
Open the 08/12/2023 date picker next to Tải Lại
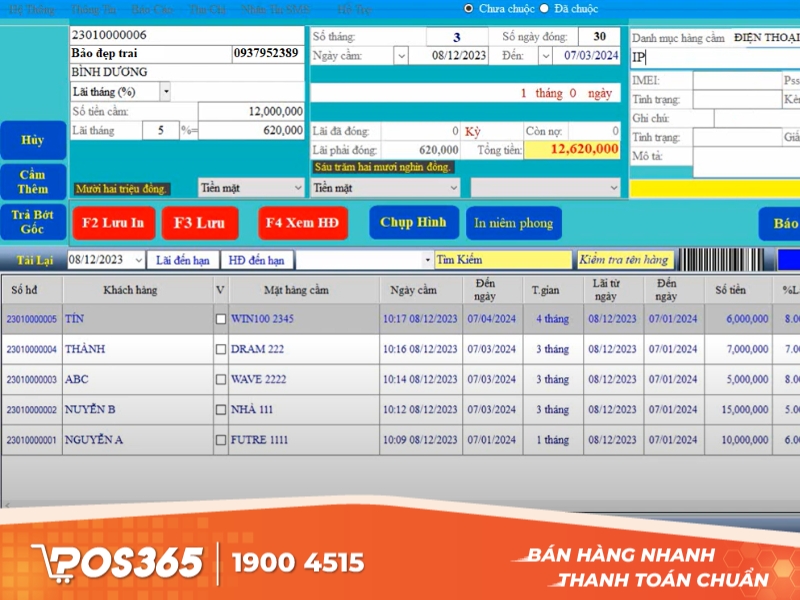(x=137, y=260)
